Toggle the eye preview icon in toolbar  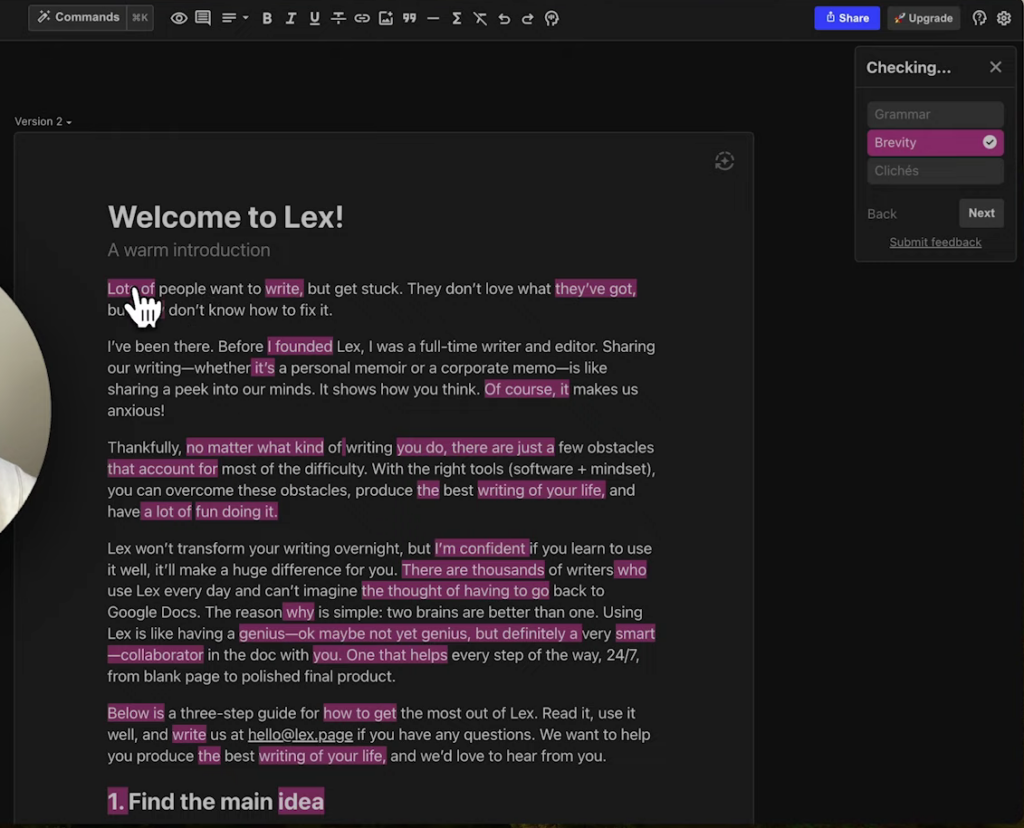tap(179, 18)
